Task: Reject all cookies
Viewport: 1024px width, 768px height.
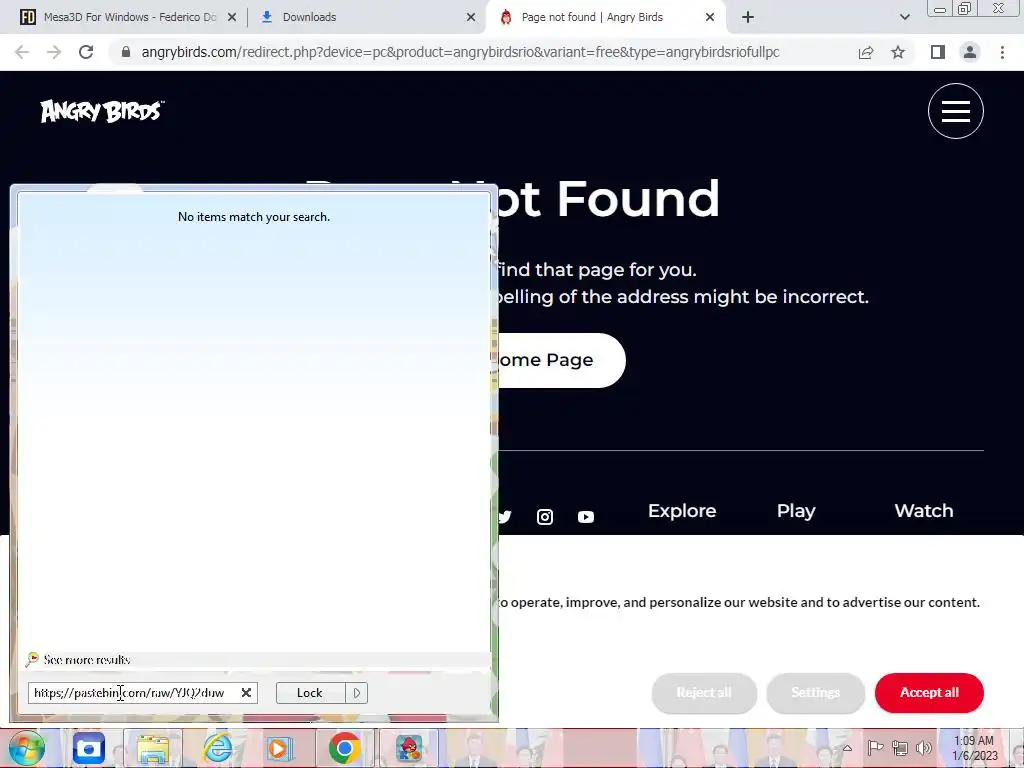Action: point(704,692)
